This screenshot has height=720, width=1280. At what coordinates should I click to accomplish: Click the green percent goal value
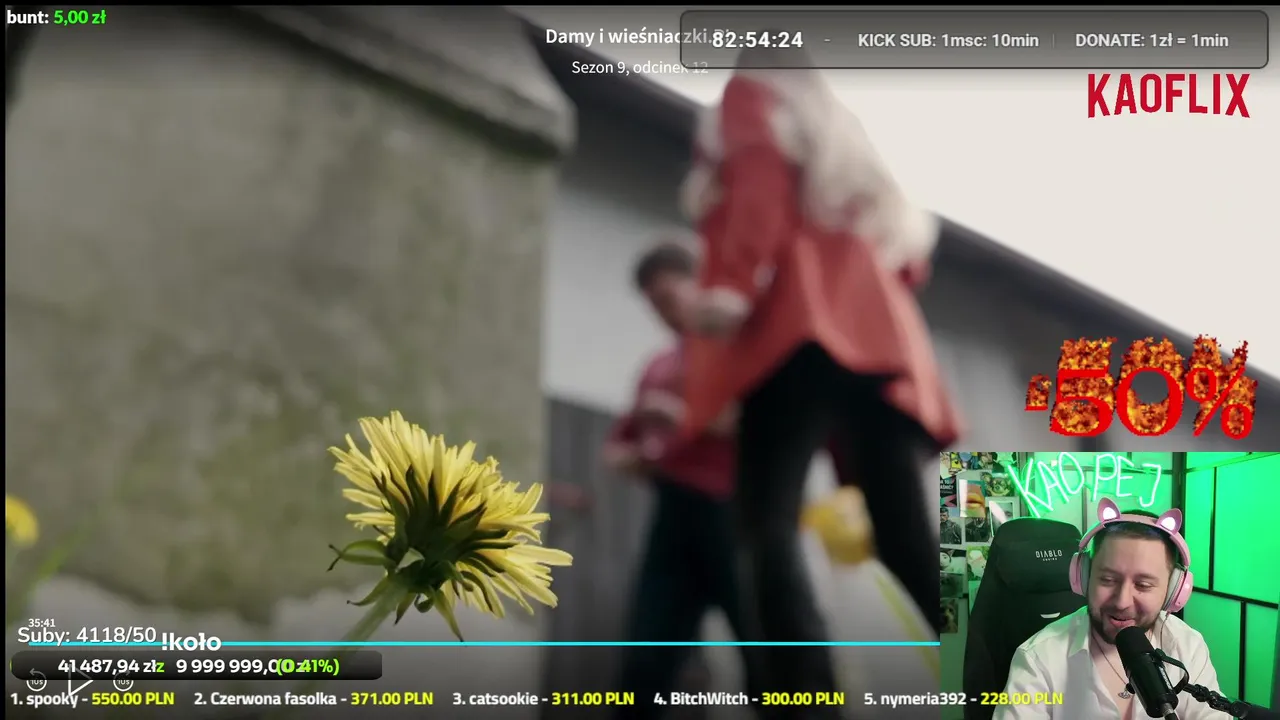(308, 666)
